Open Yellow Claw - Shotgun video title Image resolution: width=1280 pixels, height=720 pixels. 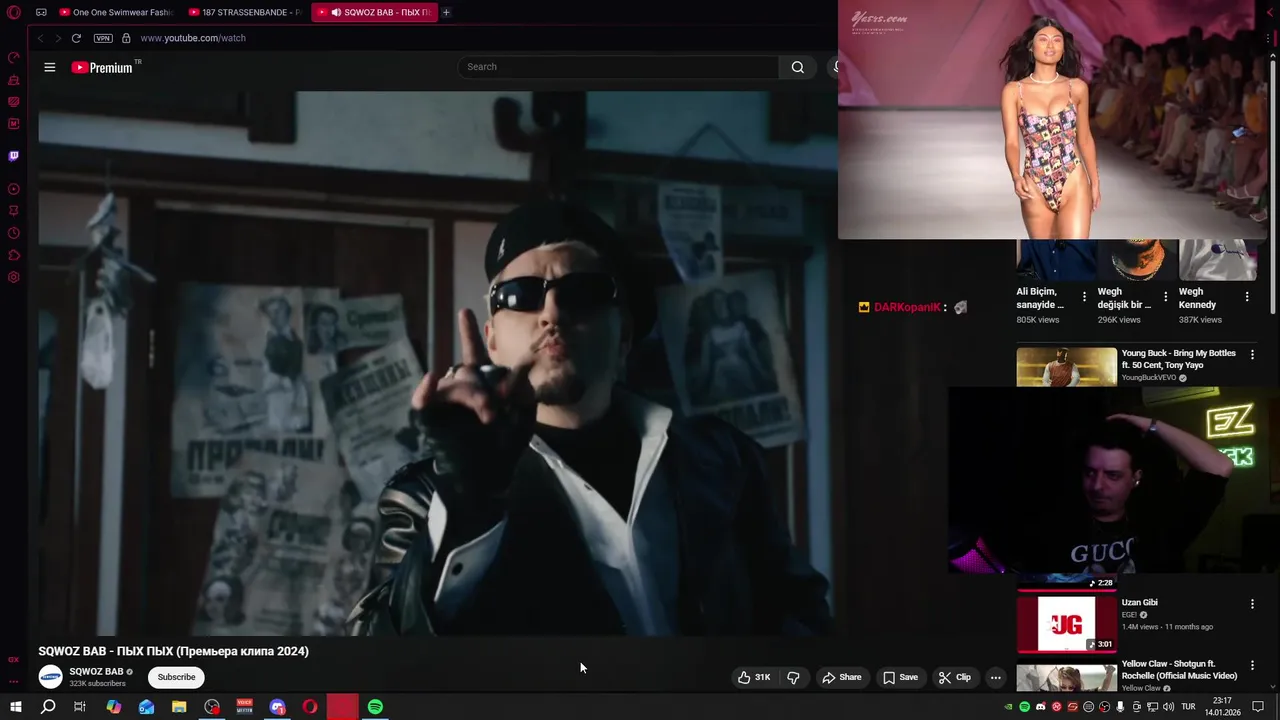point(1179,669)
